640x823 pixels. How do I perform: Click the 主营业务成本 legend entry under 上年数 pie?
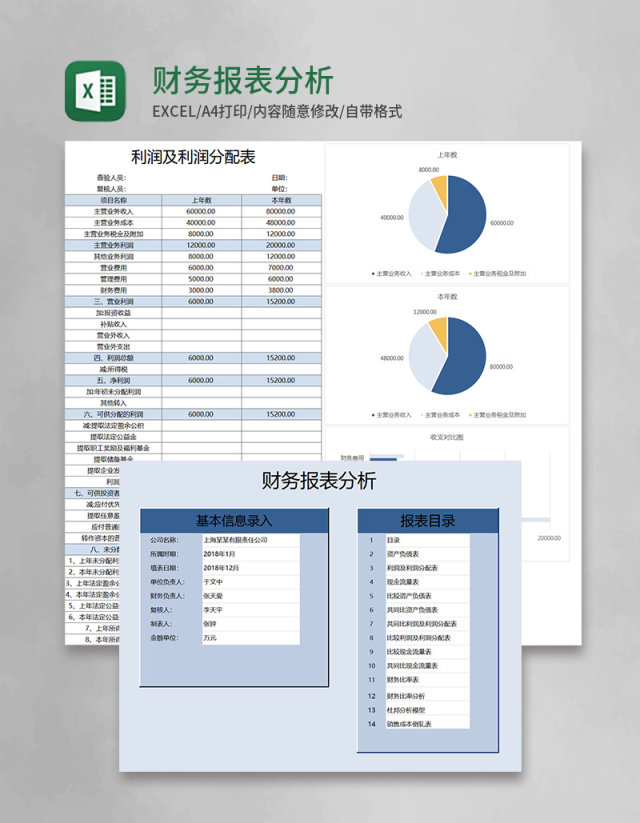(x=440, y=273)
